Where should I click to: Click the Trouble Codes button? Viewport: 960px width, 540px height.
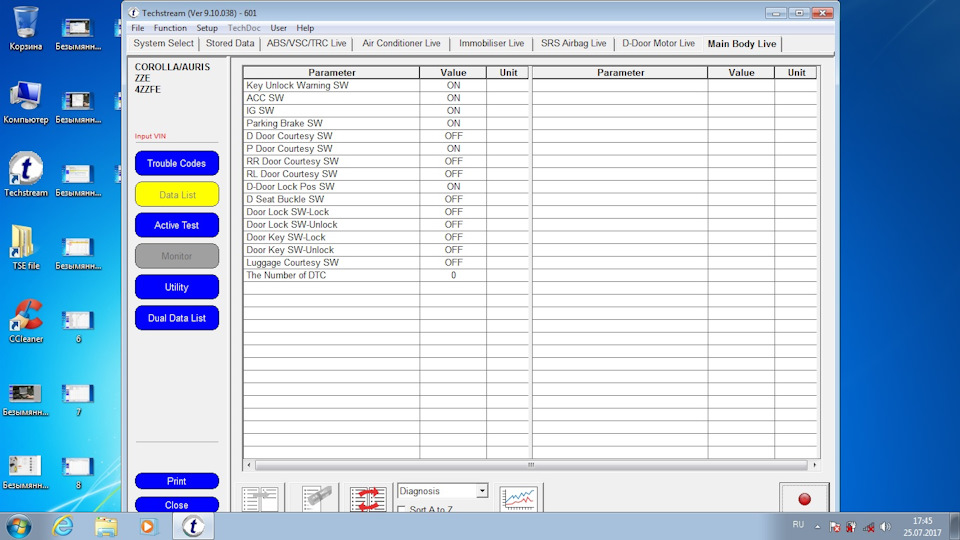[x=176, y=163]
